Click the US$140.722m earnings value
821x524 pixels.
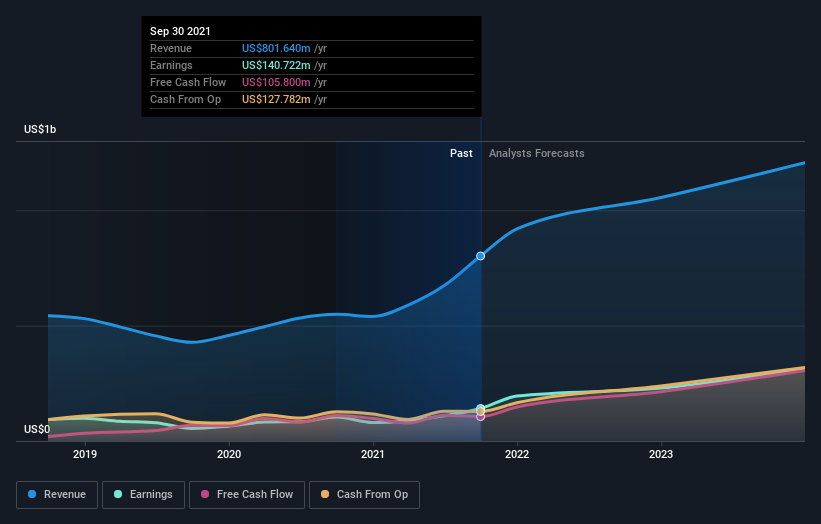point(276,65)
